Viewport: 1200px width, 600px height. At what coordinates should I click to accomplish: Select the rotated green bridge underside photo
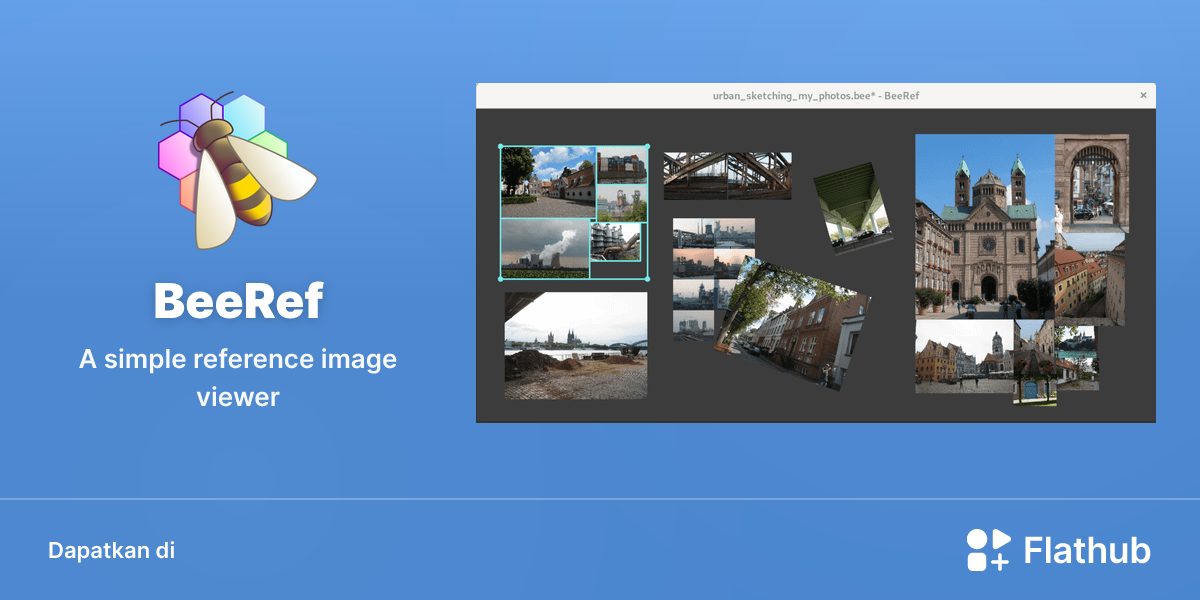(x=852, y=207)
